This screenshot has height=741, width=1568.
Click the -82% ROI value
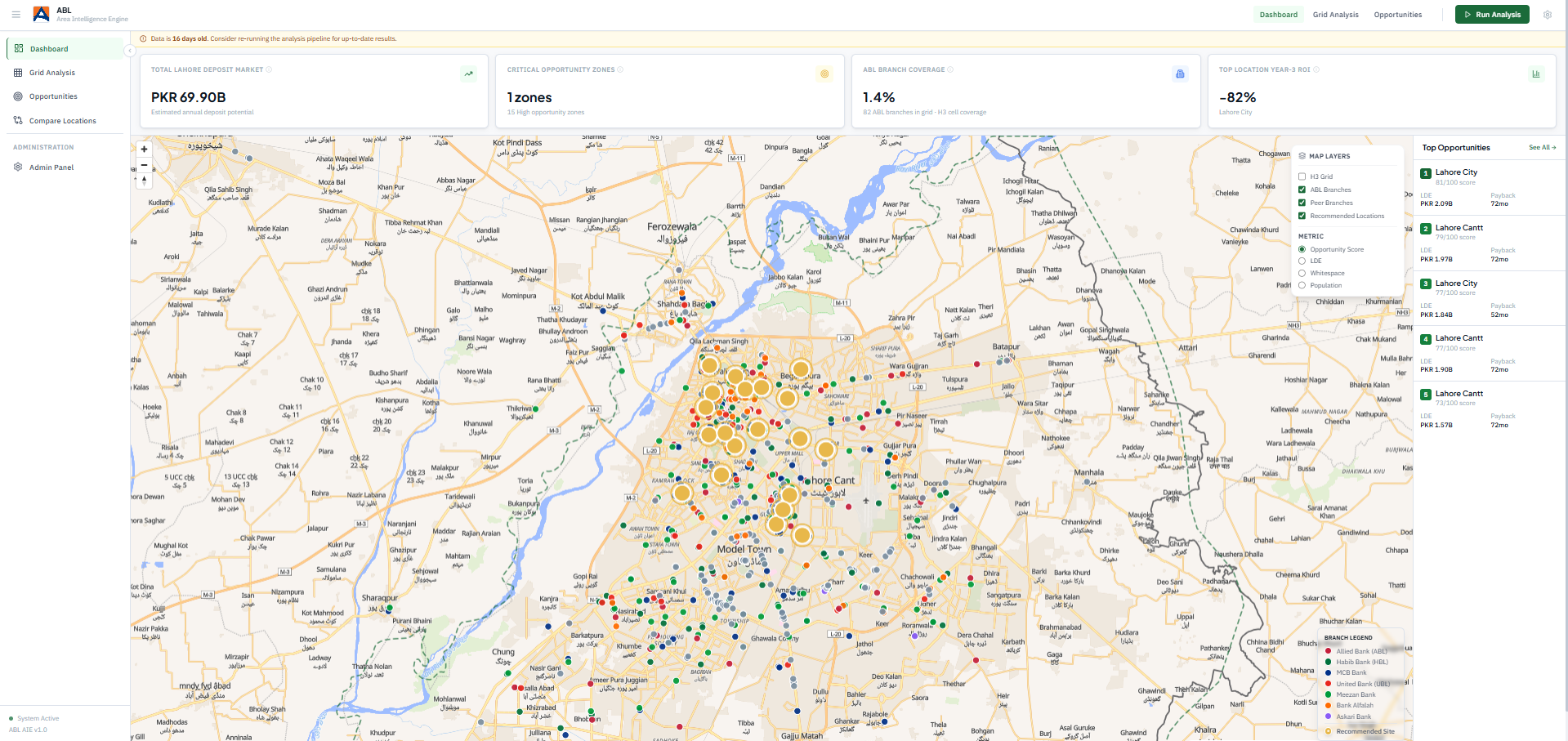[x=1237, y=97]
